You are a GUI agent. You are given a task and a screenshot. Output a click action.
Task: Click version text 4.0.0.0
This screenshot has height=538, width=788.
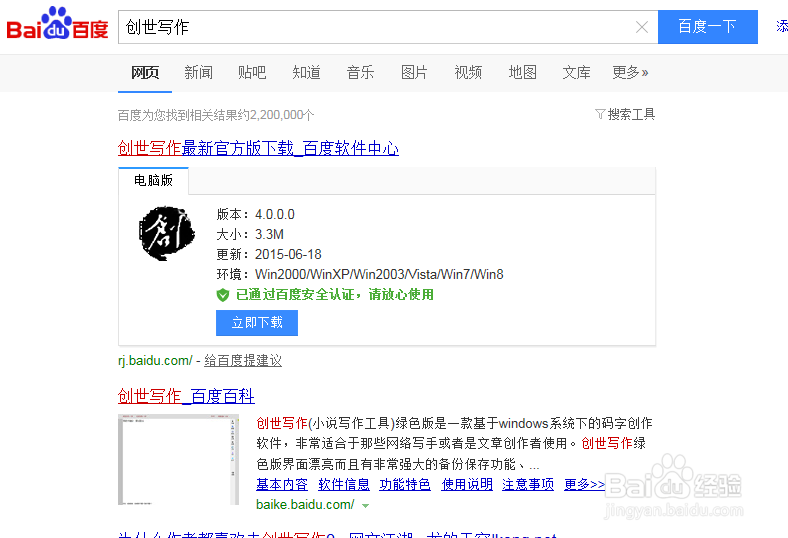(x=275, y=214)
